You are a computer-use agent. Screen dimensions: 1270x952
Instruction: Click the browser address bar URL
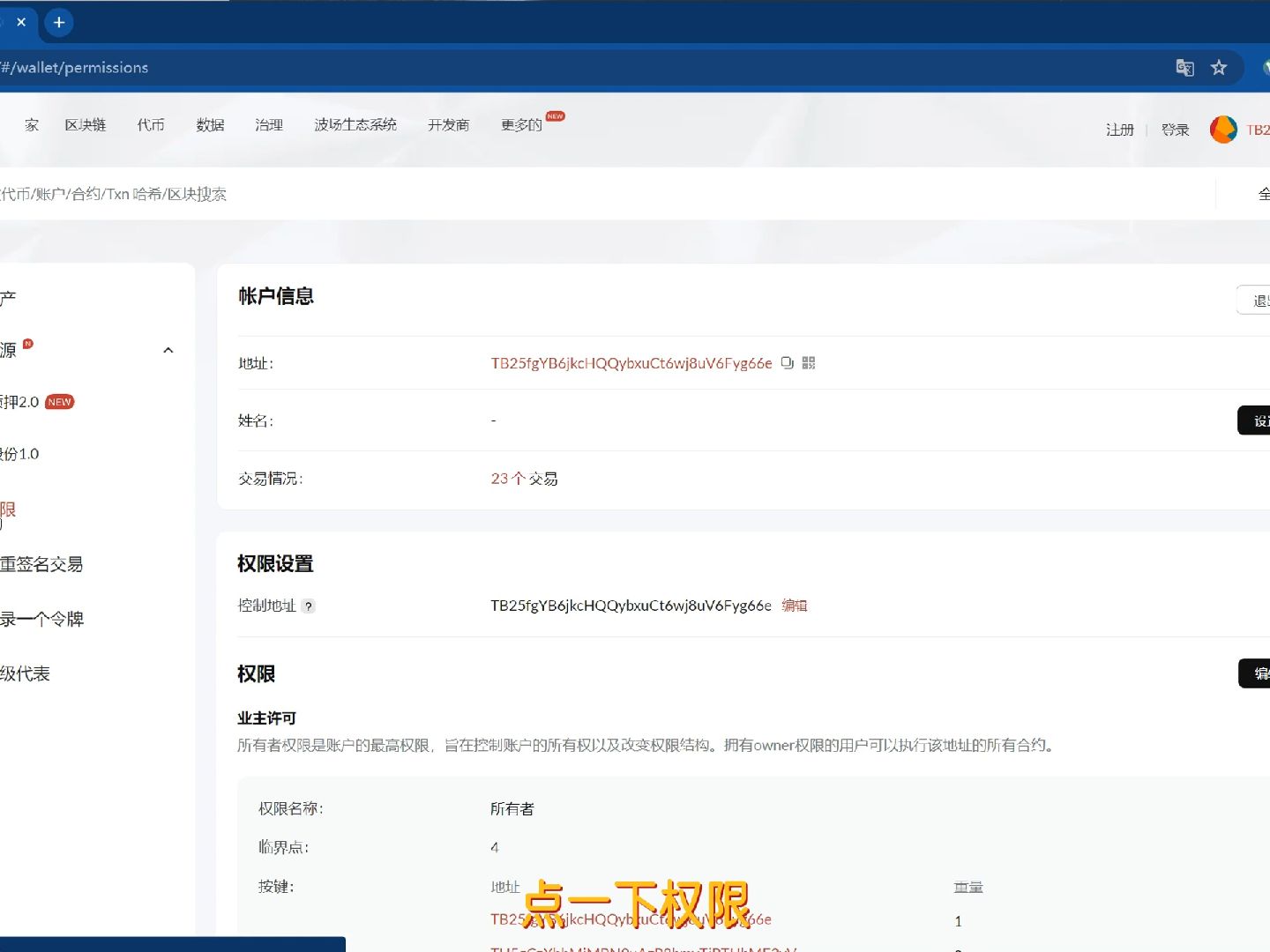pyautogui.click(x=74, y=68)
